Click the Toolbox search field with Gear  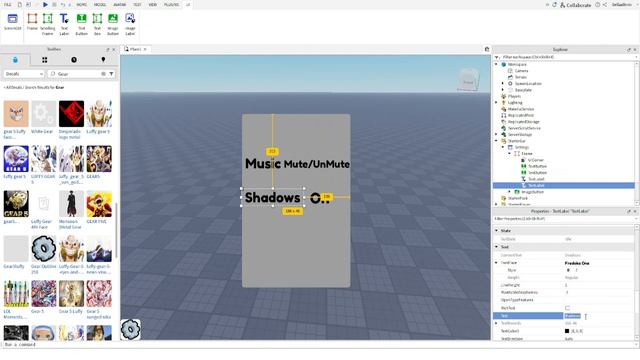click(78, 74)
